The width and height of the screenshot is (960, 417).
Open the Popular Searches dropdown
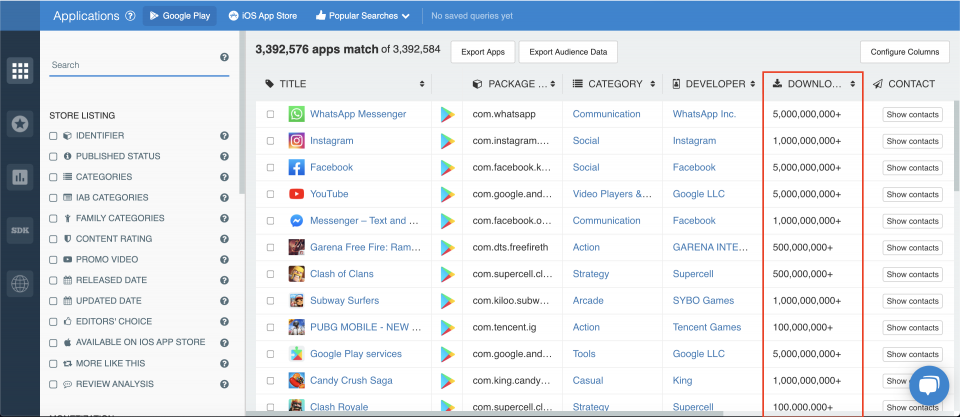363,16
